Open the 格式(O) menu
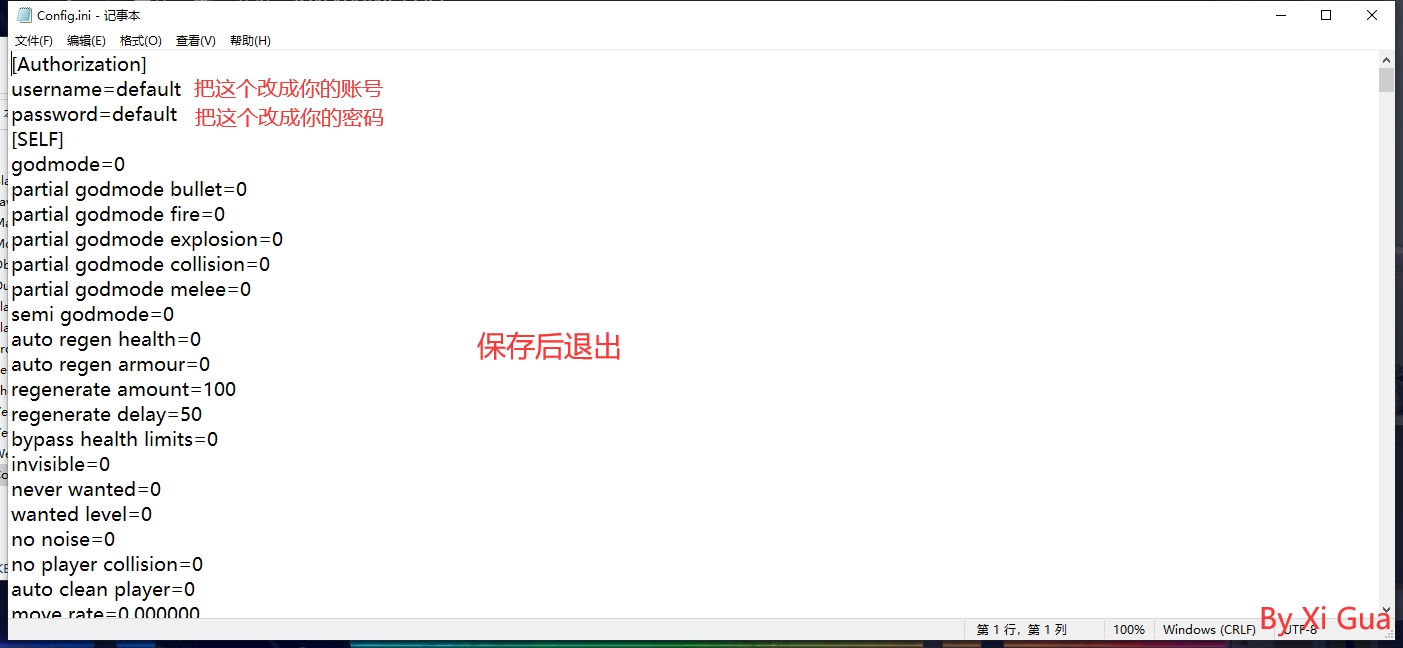 [x=140, y=41]
